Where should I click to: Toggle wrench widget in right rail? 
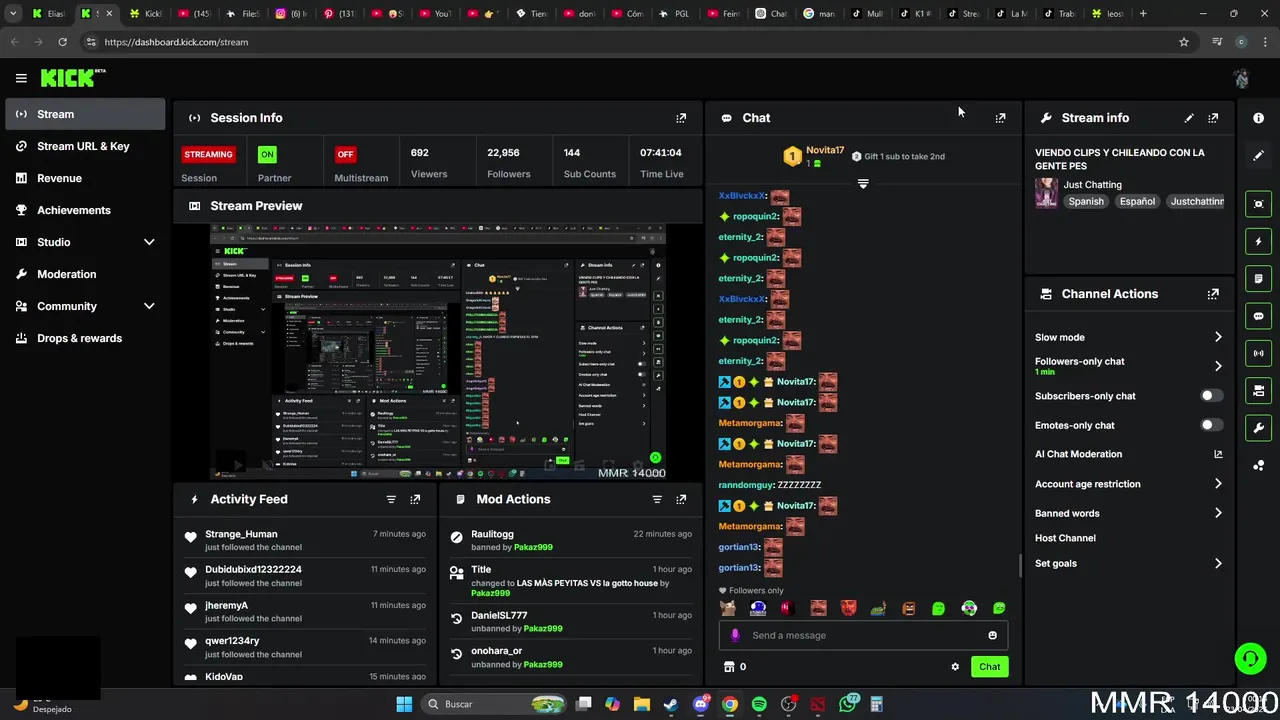coord(1258,428)
